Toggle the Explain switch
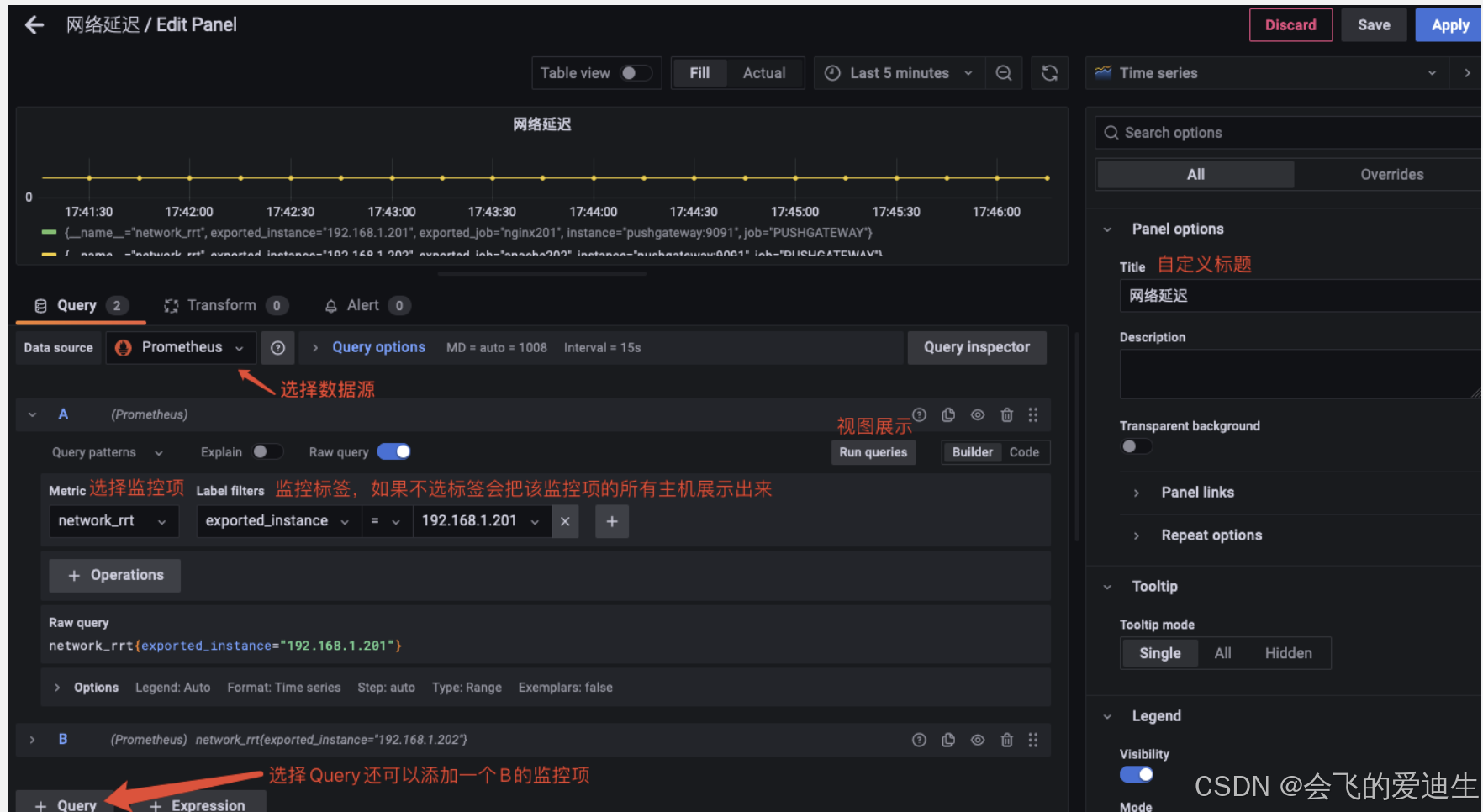The width and height of the screenshot is (1483, 812). [267, 452]
